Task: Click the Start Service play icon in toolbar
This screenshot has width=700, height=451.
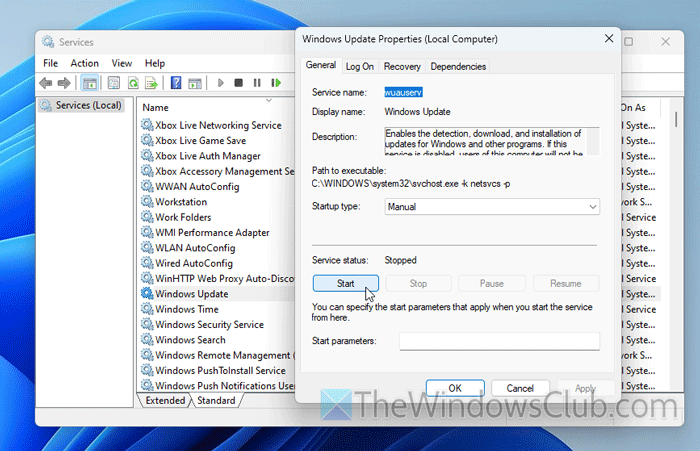Action: click(220, 83)
